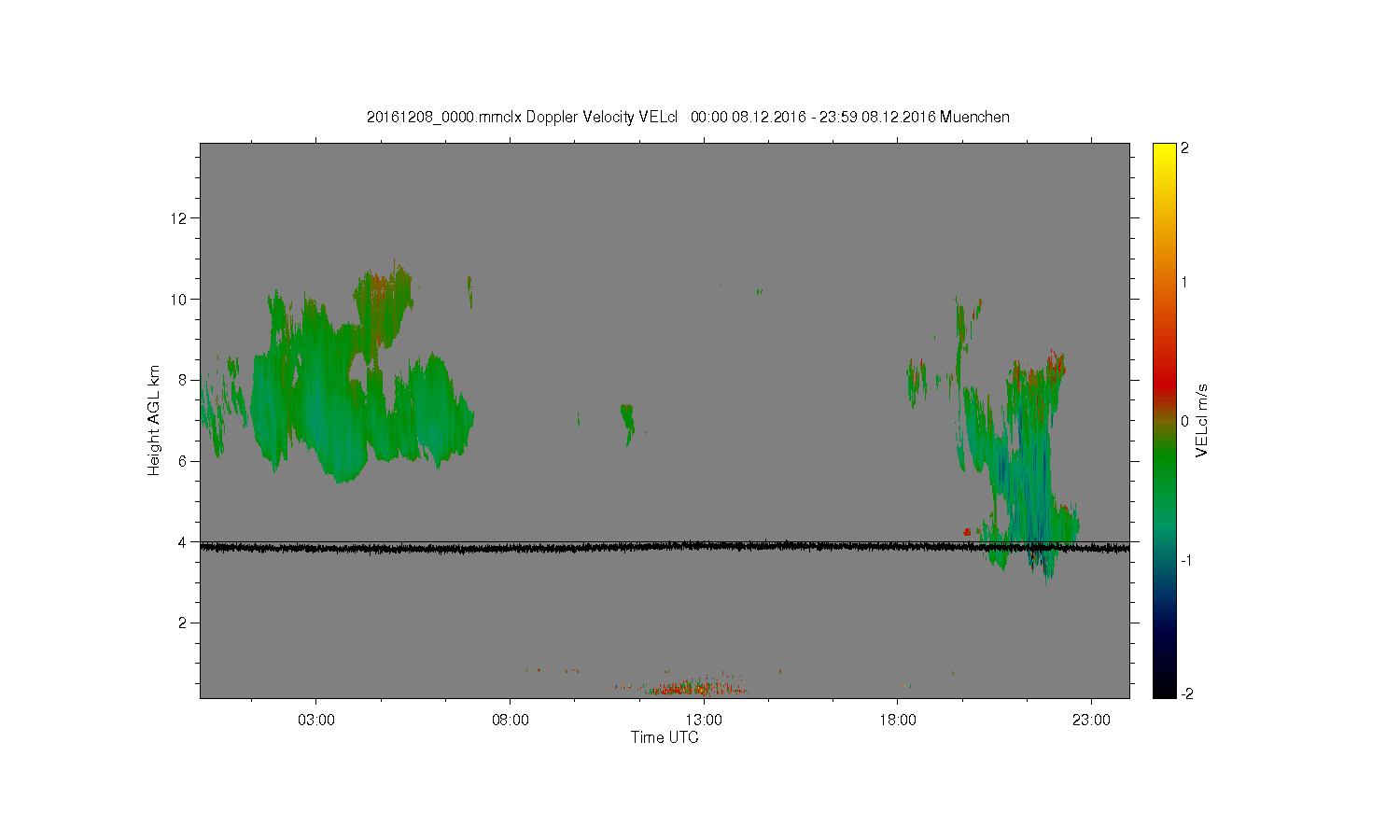Click the 08:00 time tick label

(511, 721)
